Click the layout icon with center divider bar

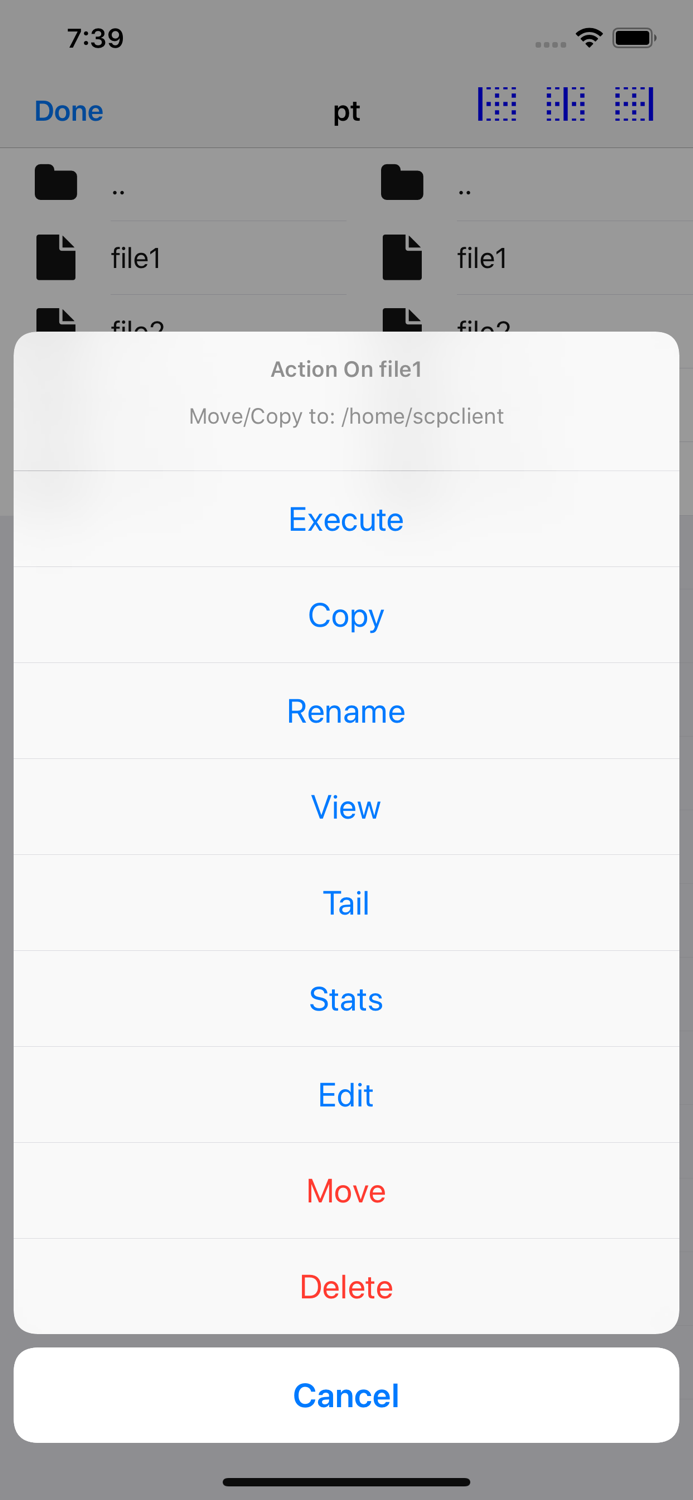pos(566,104)
